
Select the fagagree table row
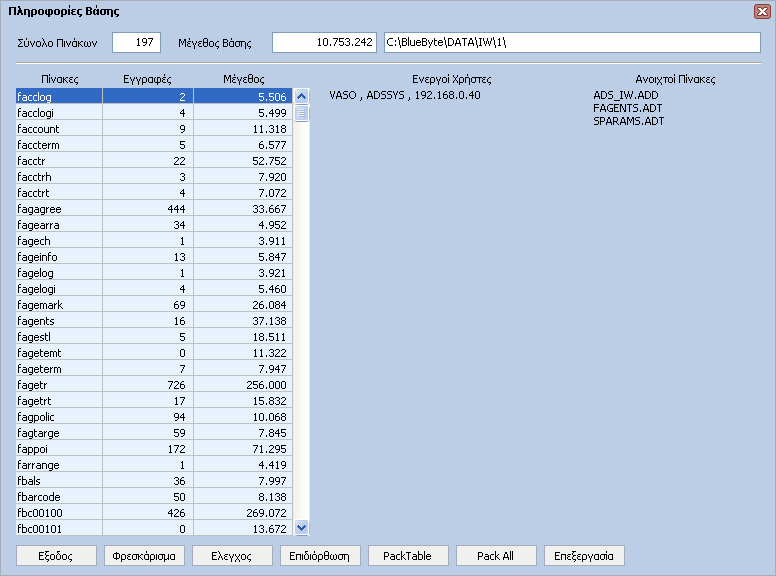pos(154,209)
